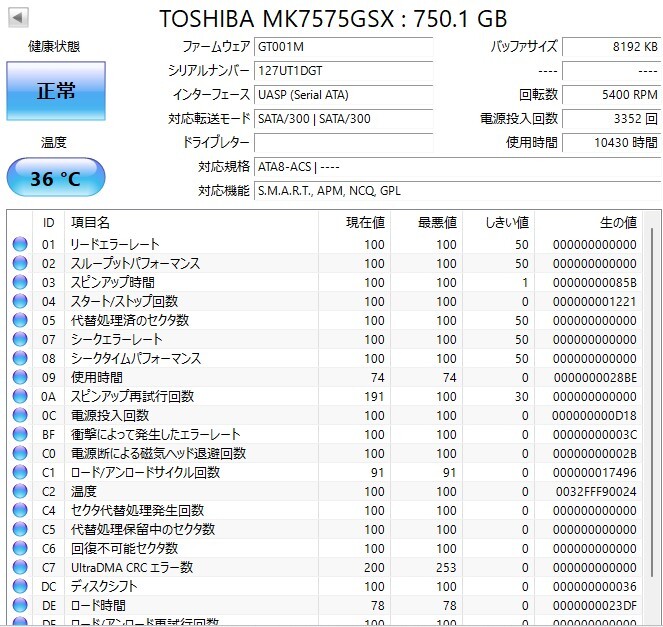Select the スピンアップ再試行回数 row
This screenshot has height=627, width=663.
point(325,397)
